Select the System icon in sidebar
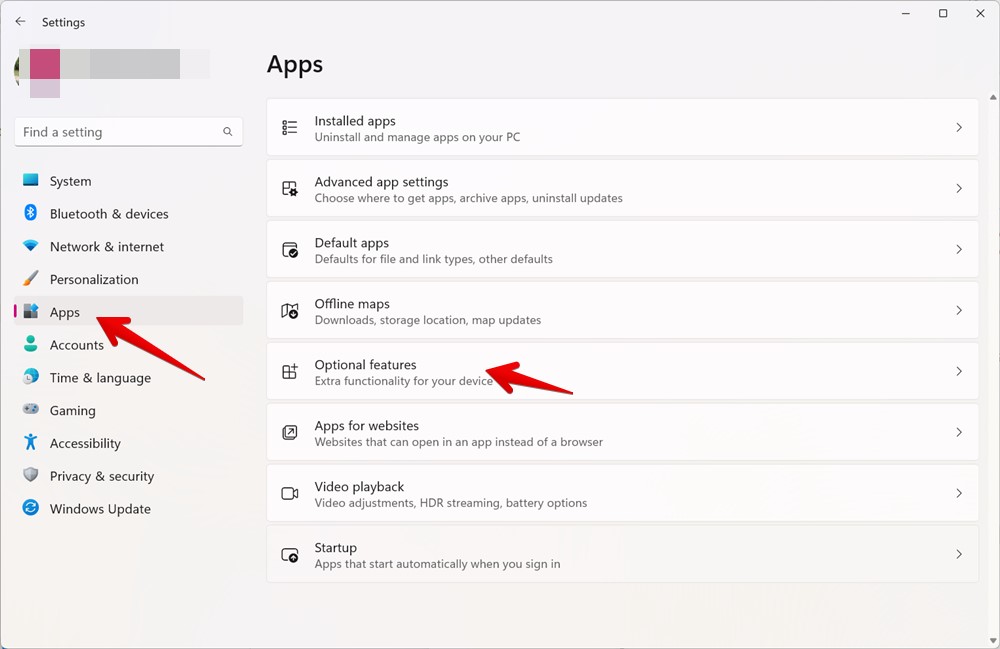This screenshot has height=649, width=1000. point(30,181)
